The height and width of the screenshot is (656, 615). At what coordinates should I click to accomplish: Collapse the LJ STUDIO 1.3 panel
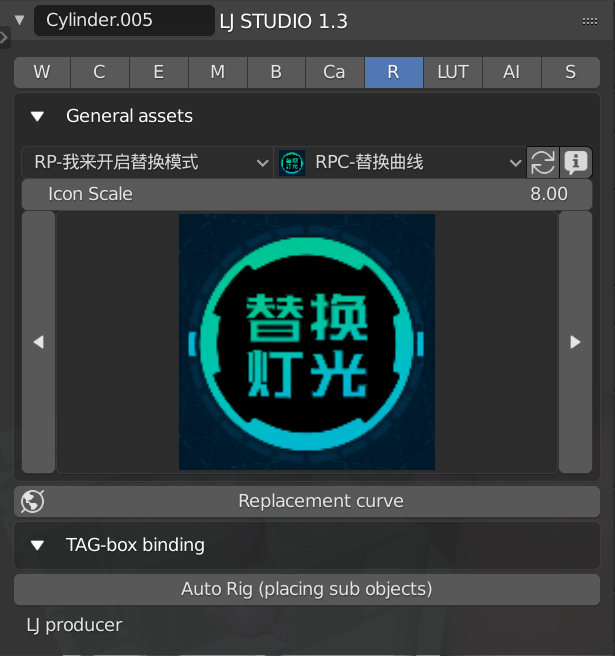pos(19,20)
